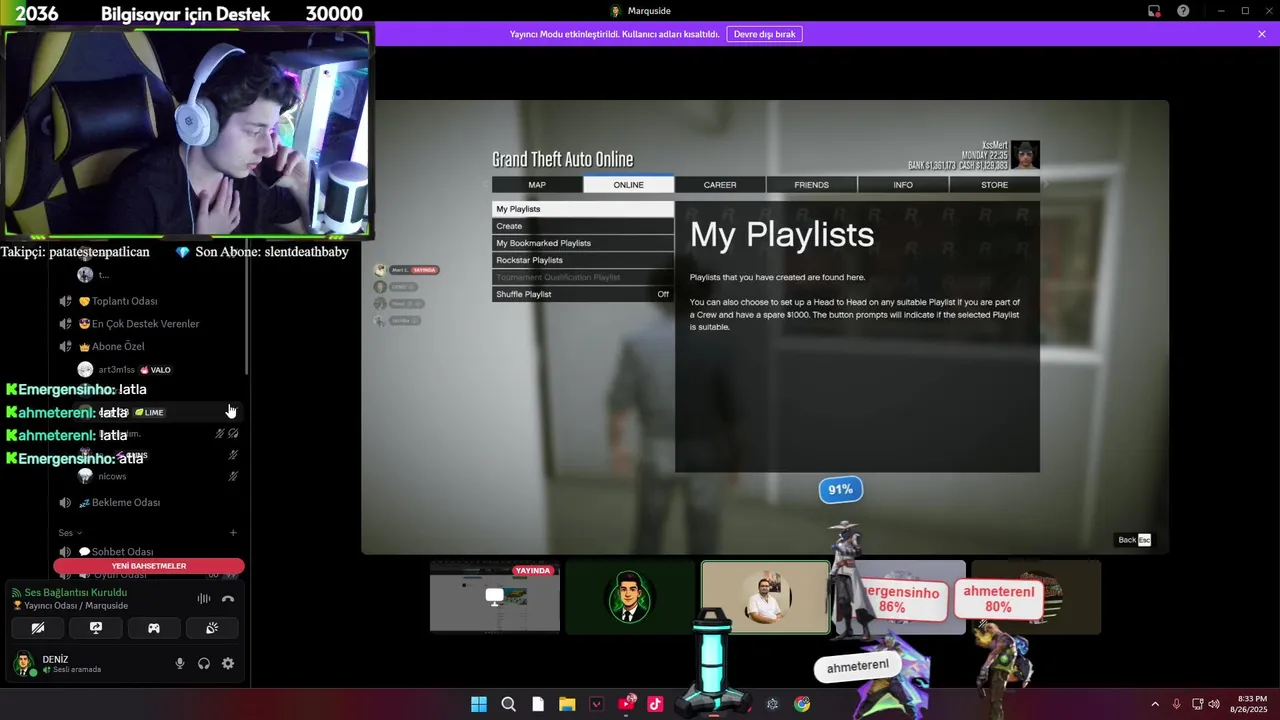Image resolution: width=1280 pixels, height=720 pixels.
Task: Open Valorant icon in taskbar
Action: [x=597, y=704]
